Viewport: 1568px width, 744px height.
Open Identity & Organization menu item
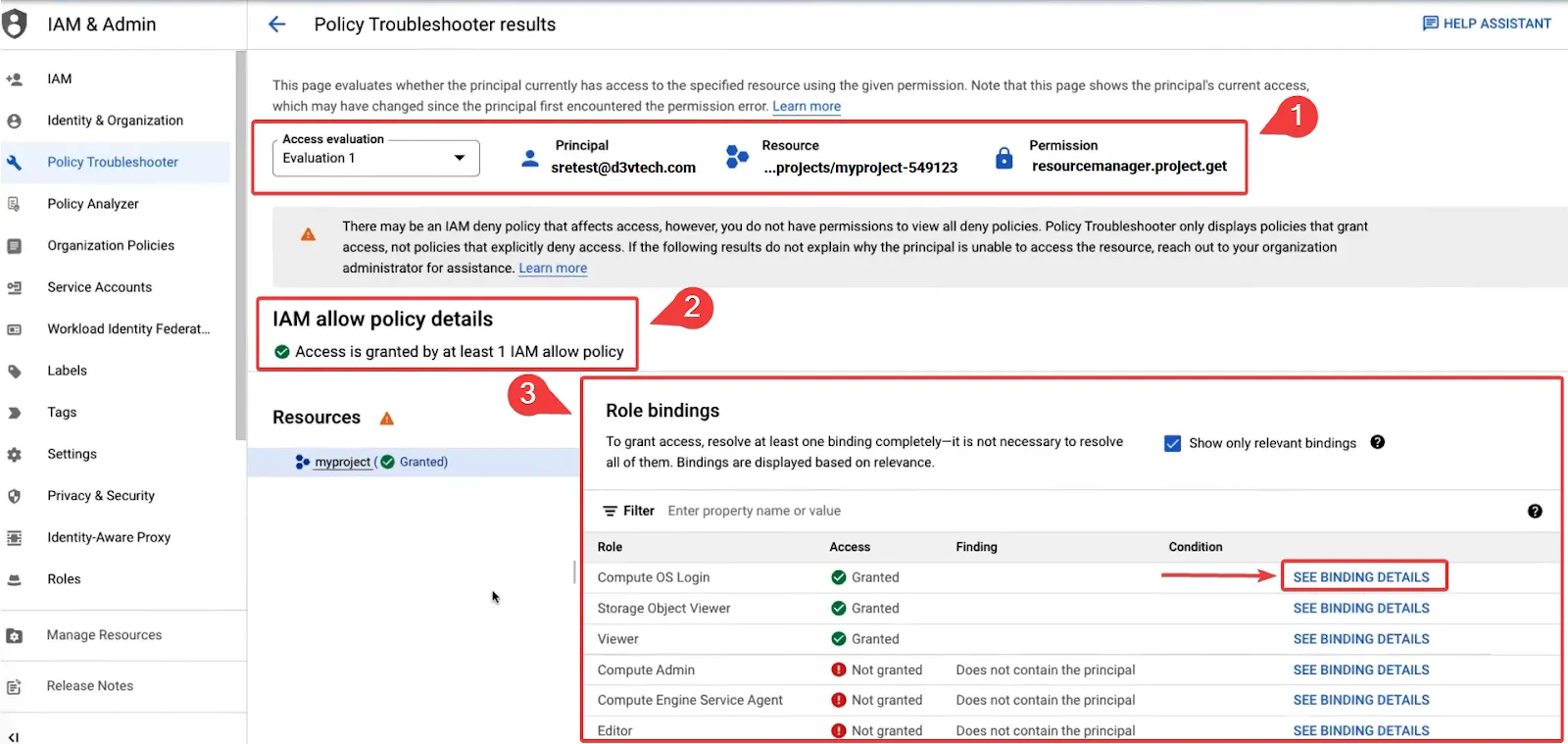(116, 121)
